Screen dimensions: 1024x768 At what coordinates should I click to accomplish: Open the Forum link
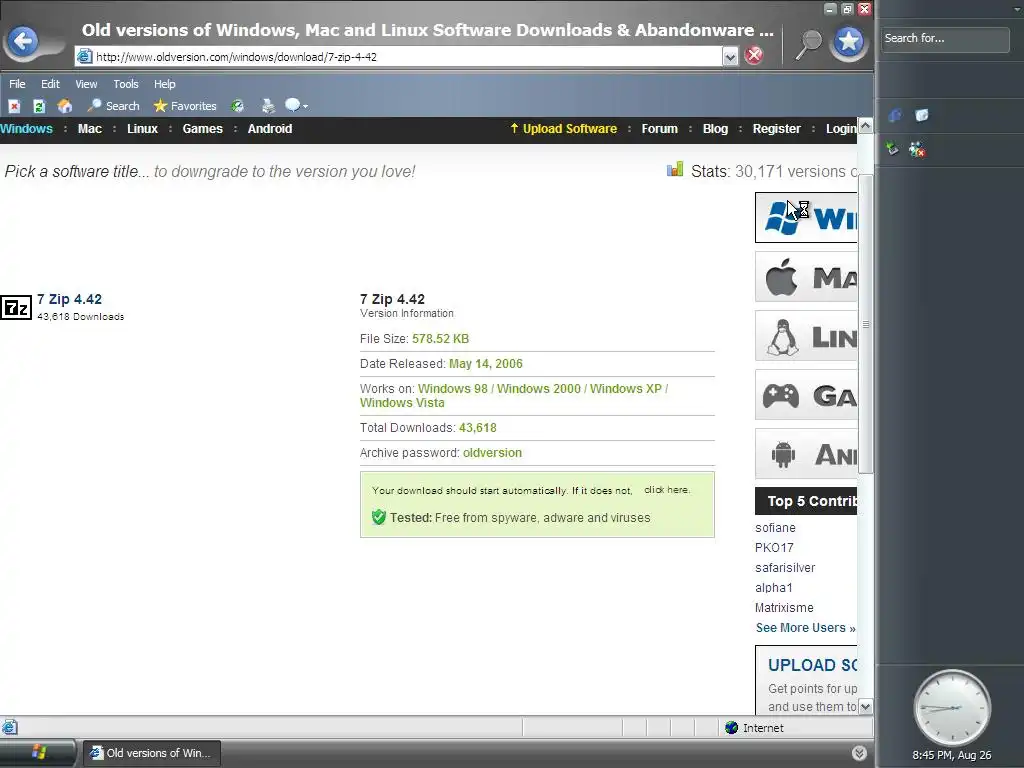tap(660, 129)
